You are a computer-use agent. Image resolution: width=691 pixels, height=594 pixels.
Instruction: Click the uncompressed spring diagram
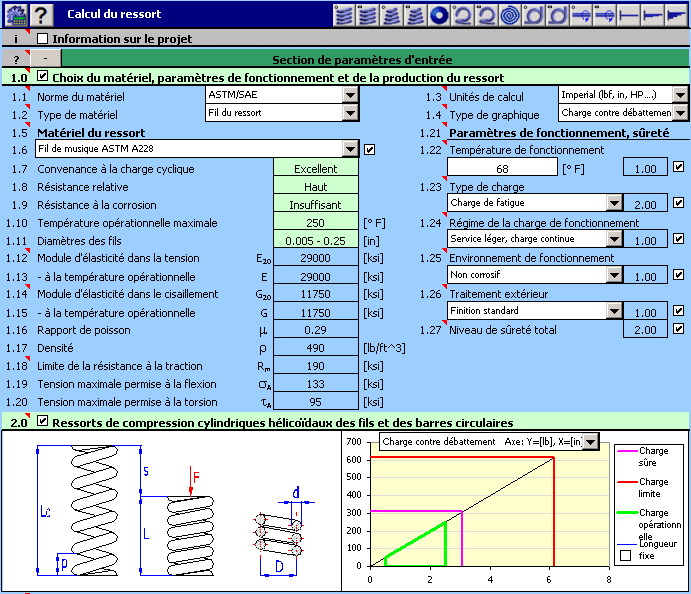click(94, 510)
